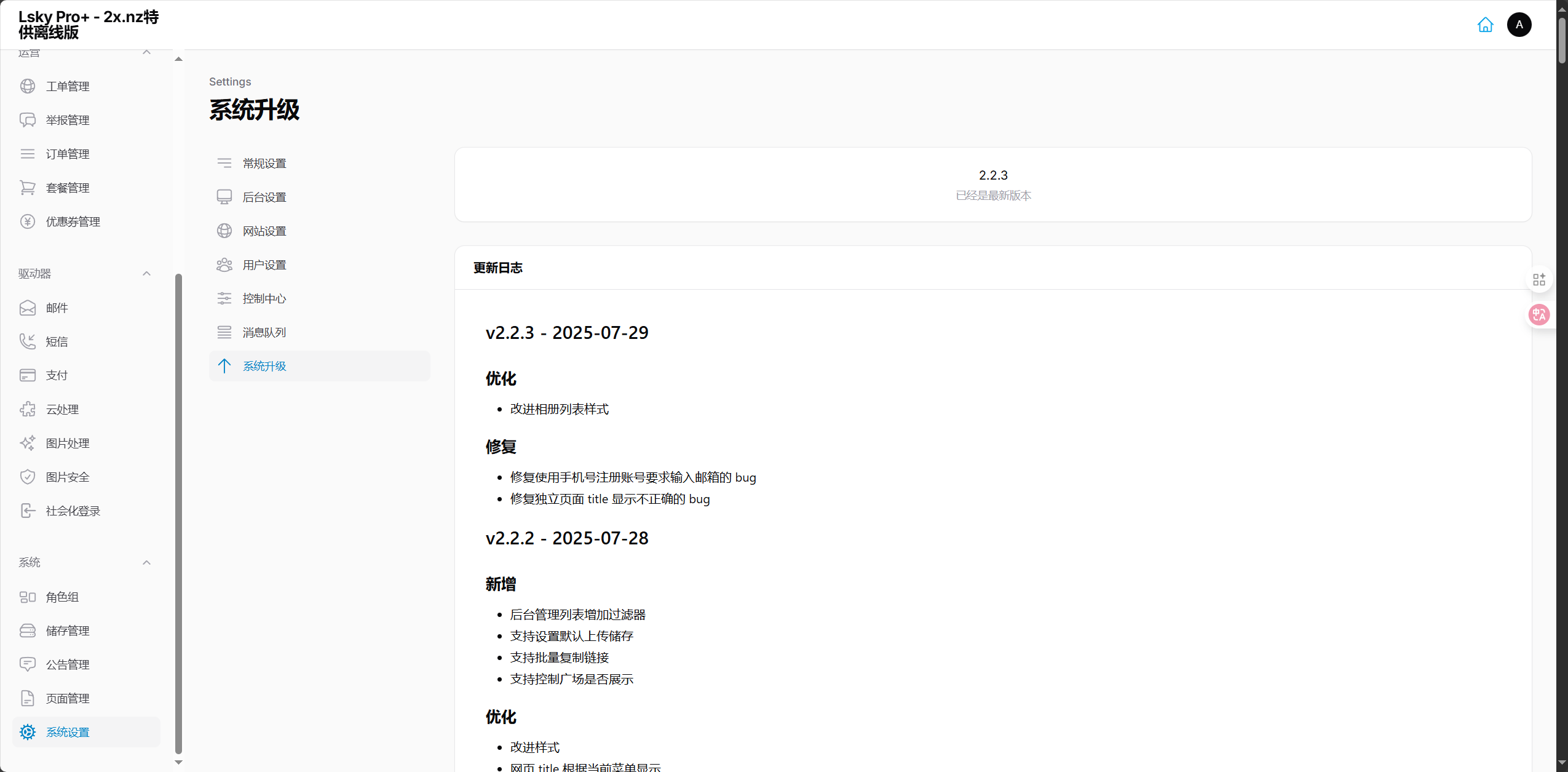Open 邮件 mail driver icon
Screen dimensions: 1568x772
pyautogui.click(x=28, y=308)
